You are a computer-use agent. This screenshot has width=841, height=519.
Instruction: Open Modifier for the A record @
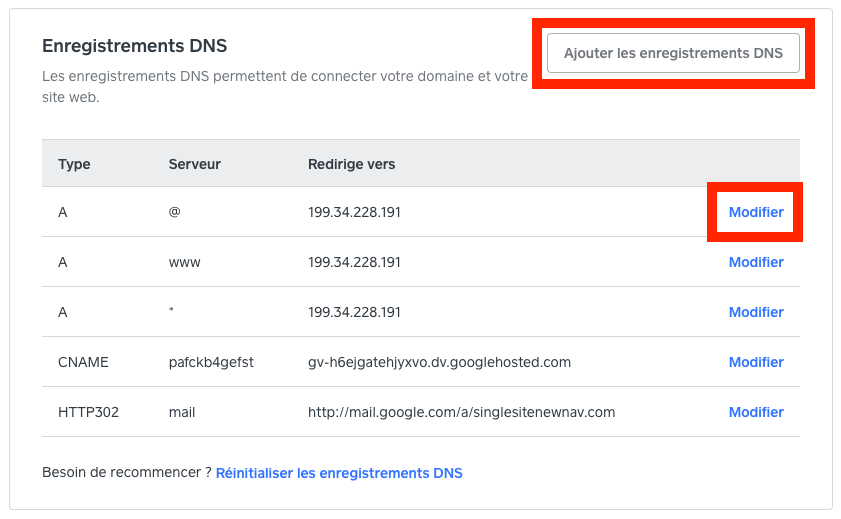click(x=756, y=212)
